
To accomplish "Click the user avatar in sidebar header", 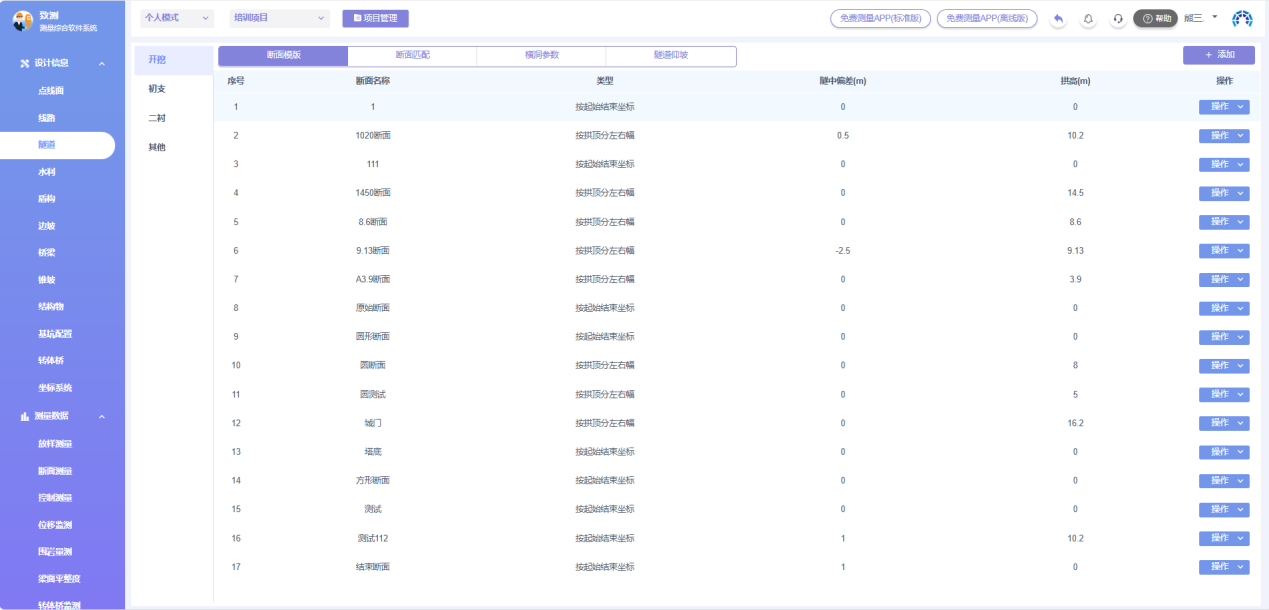I will tap(22, 21).
